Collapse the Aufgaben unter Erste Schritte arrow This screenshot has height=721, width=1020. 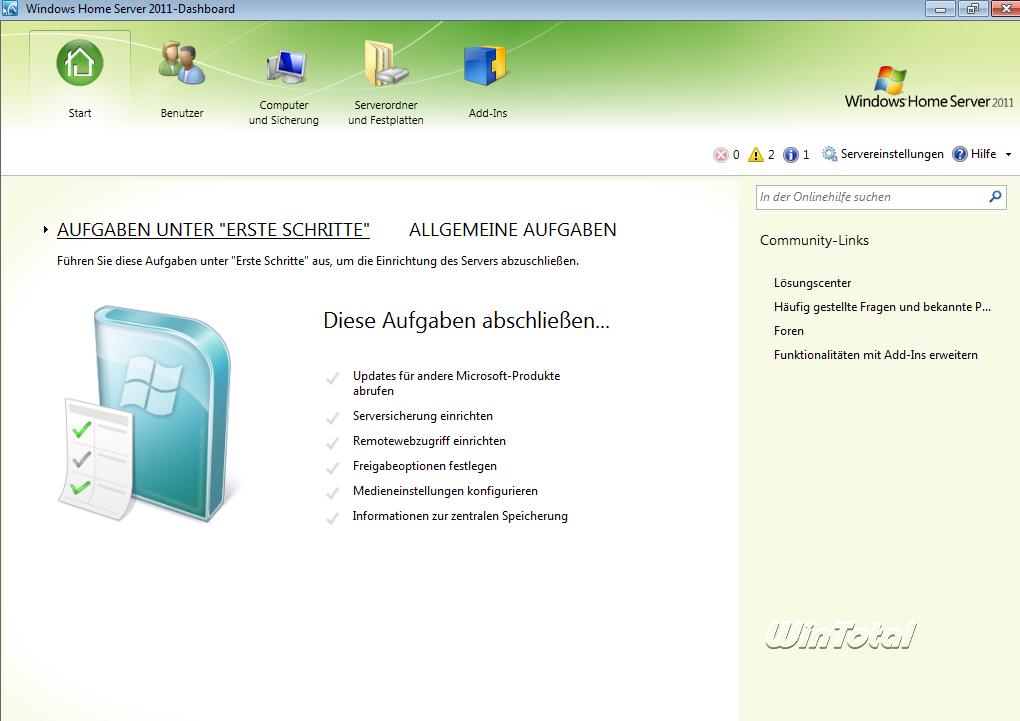(46, 229)
